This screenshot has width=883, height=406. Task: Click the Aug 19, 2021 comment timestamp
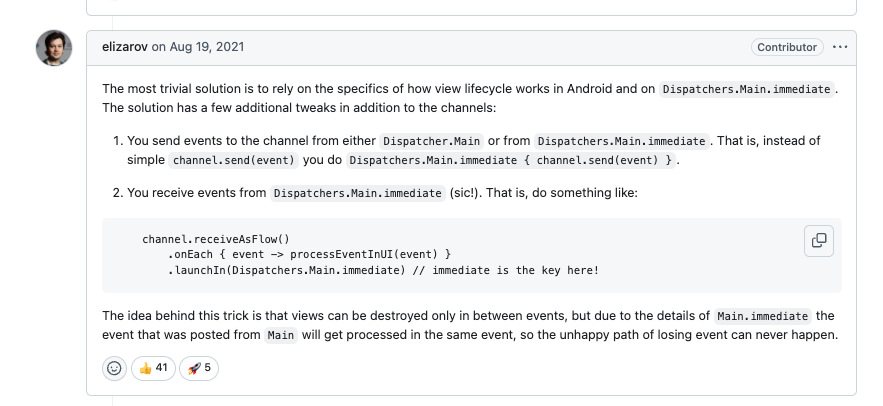[205, 47]
